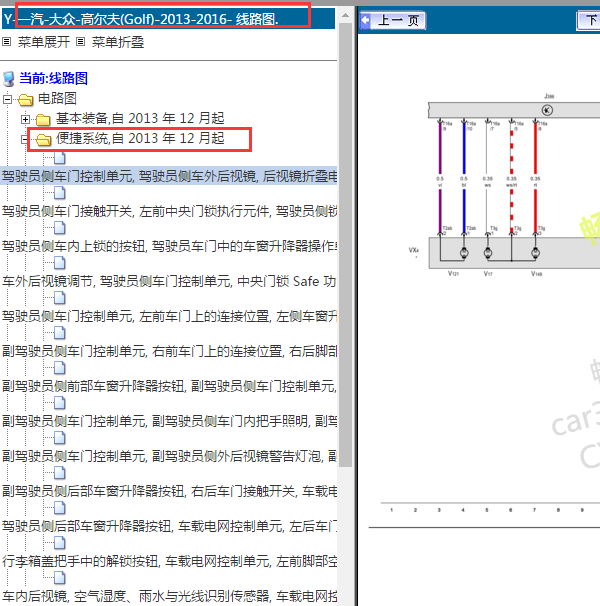
Task: Open 车外后视镜调节, 驾驶员侧车门控制单元 entry
Action: [x=169, y=281]
